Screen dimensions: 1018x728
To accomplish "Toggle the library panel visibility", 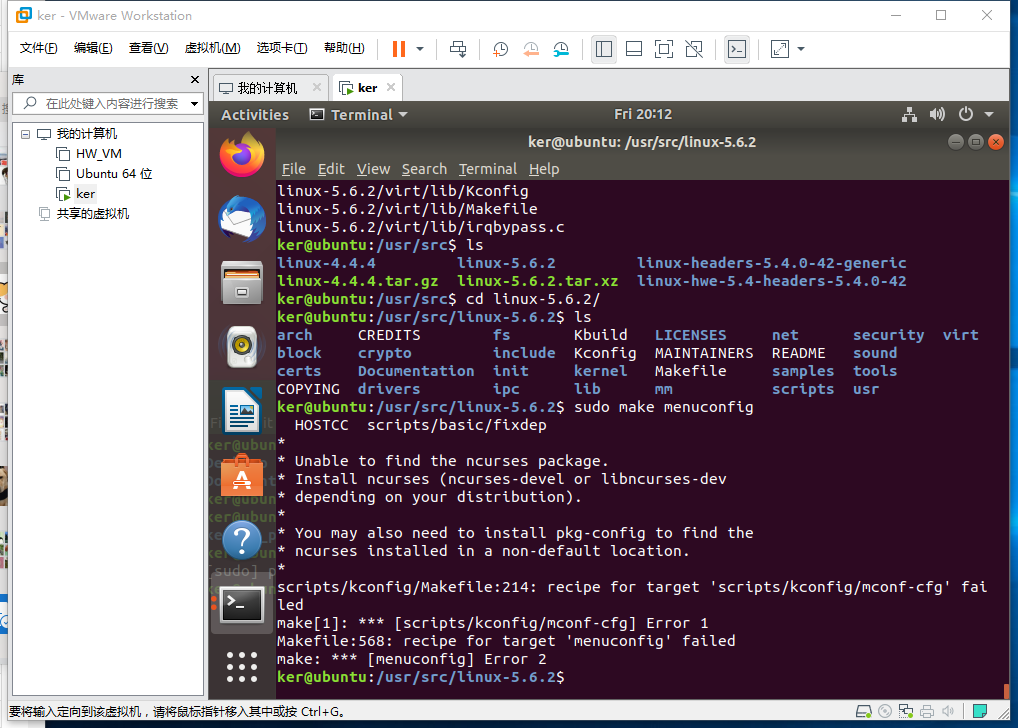I will tap(604, 48).
